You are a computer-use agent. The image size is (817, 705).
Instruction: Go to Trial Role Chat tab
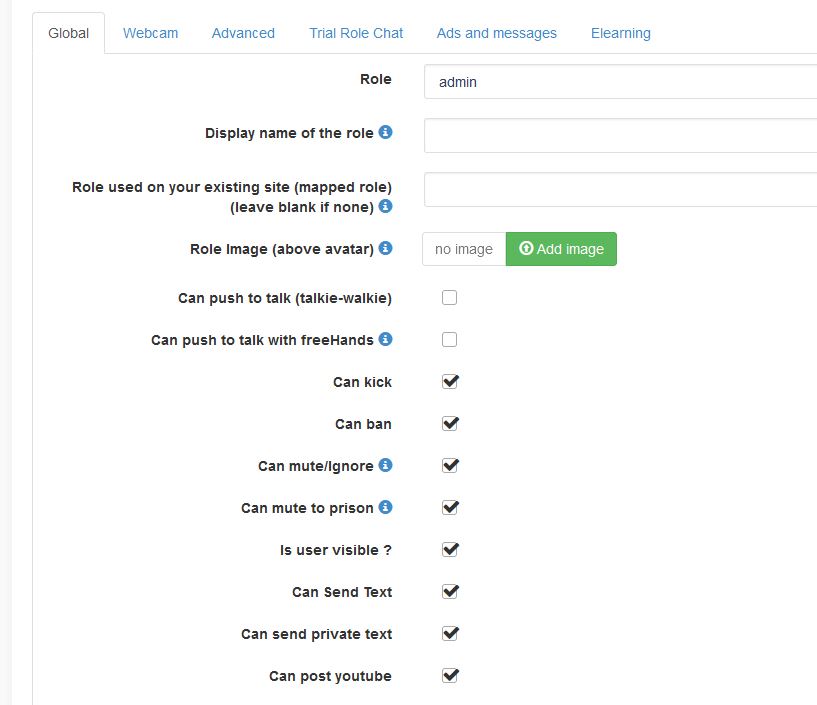(356, 33)
